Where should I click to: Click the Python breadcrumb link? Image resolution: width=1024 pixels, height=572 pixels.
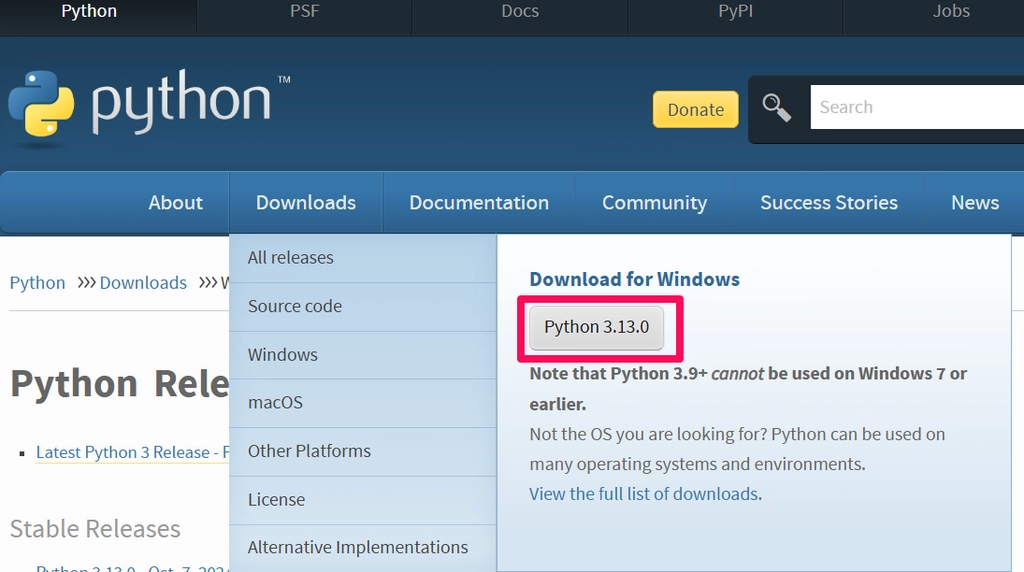point(37,283)
